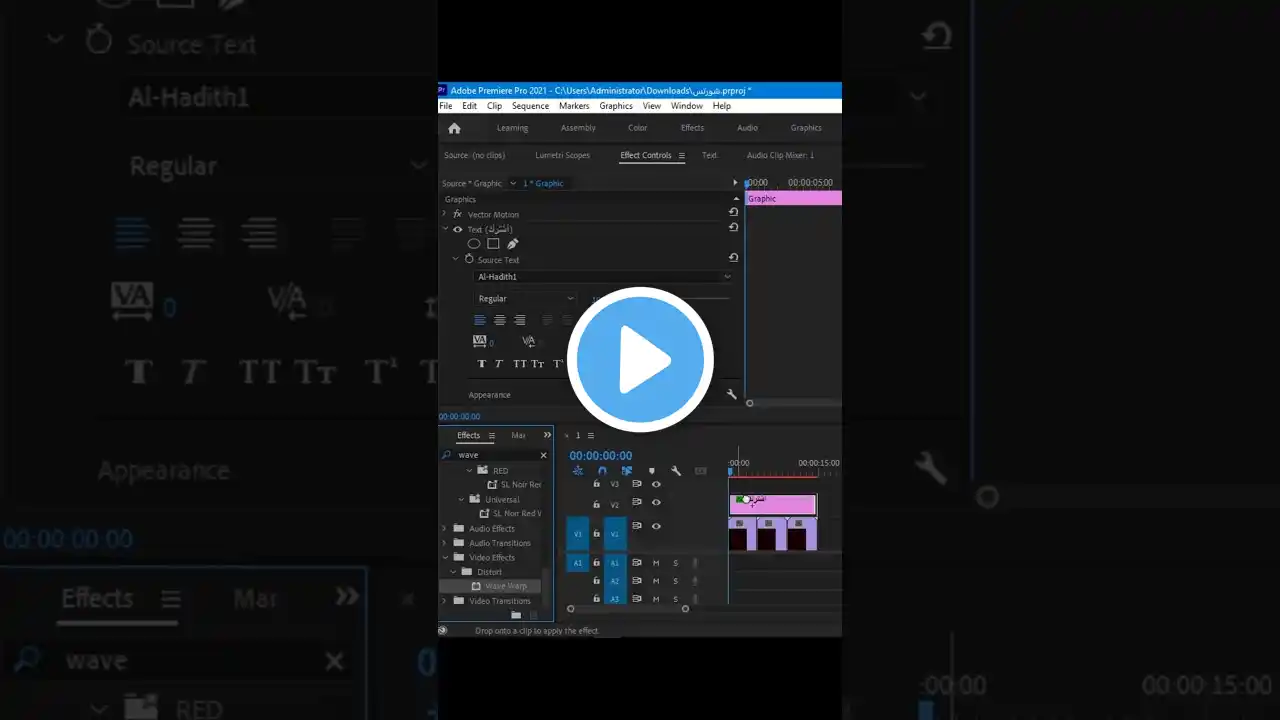Screen dimensions: 1280x720
Task: Click the timeline zoom scrollbar right handle
Action: (685, 609)
